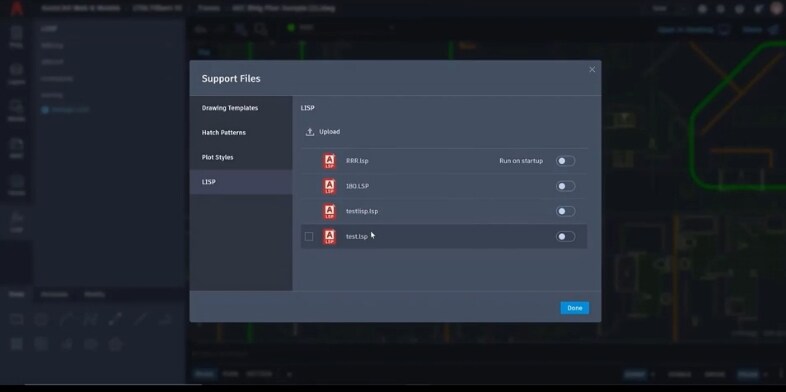Select the test.lsp file name
The width and height of the screenshot is (786, 392).
click(356, 237)
